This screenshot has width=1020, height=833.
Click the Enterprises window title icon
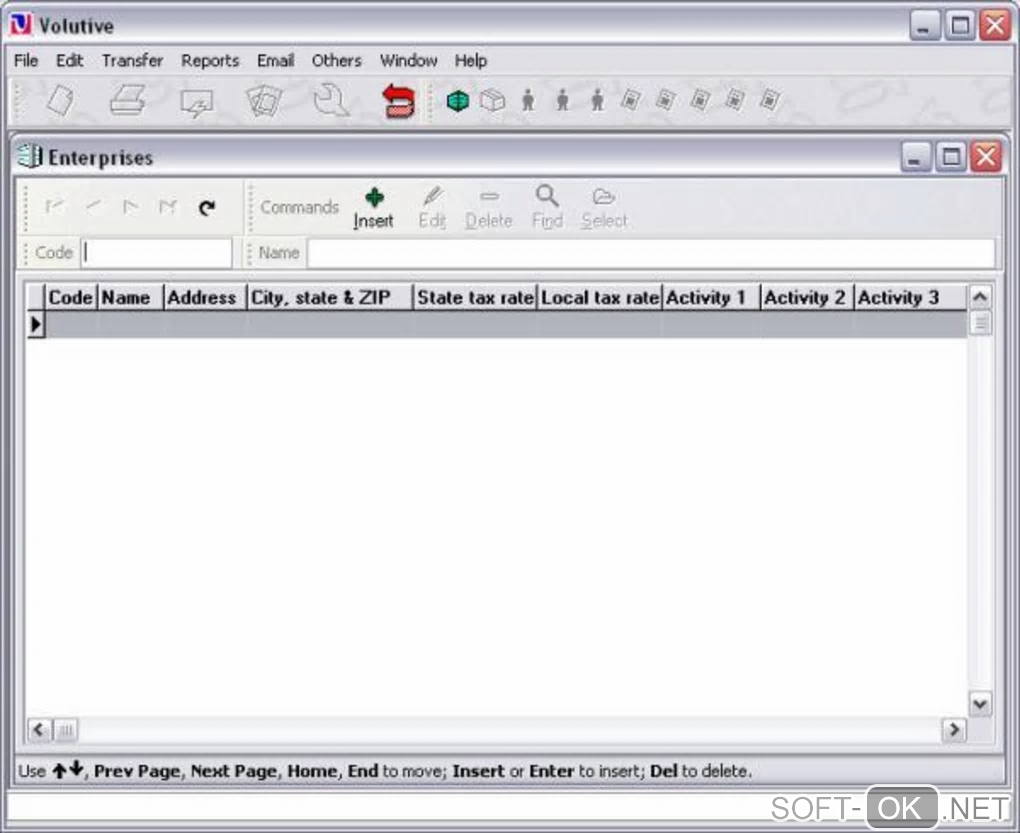[30, 157]
